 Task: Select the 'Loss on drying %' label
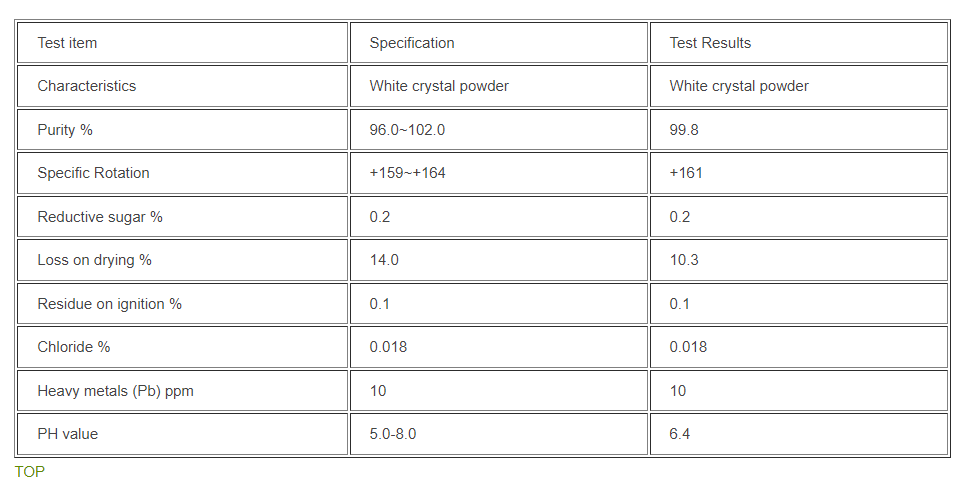point(94,260)
